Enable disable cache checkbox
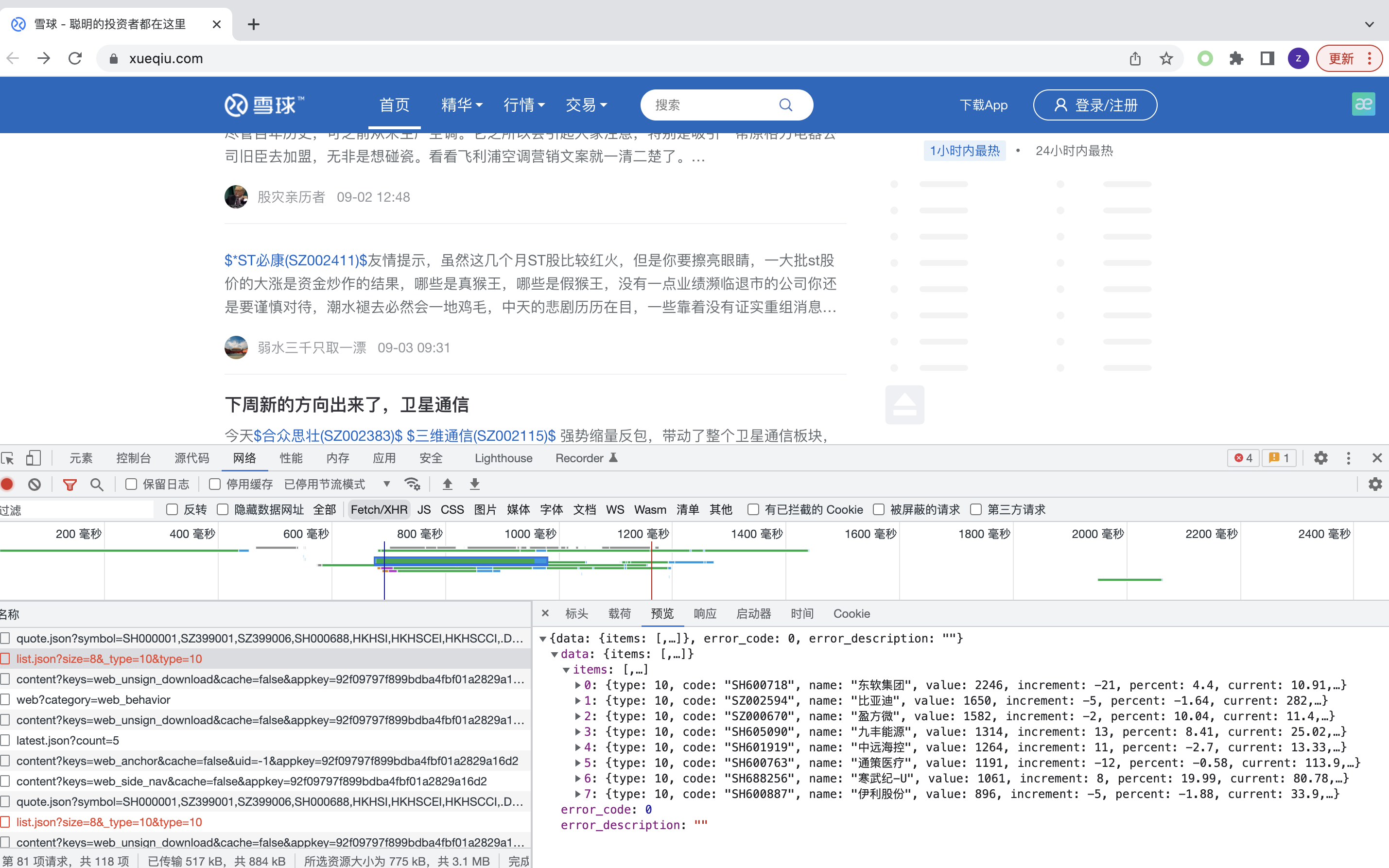Viewport: 1389px width, 868px height. [x=215, y=485]
